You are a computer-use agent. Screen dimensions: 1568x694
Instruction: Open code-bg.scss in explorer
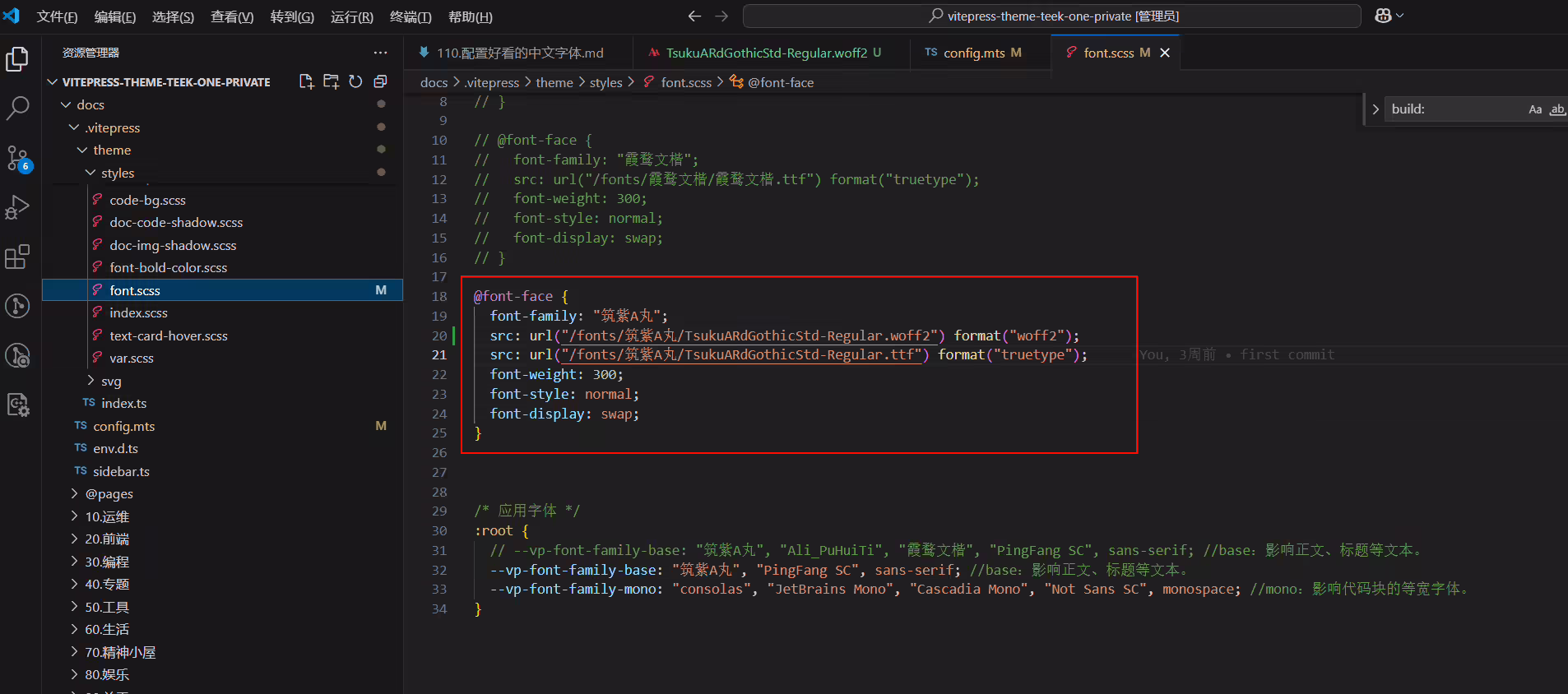tap(147, 200)
